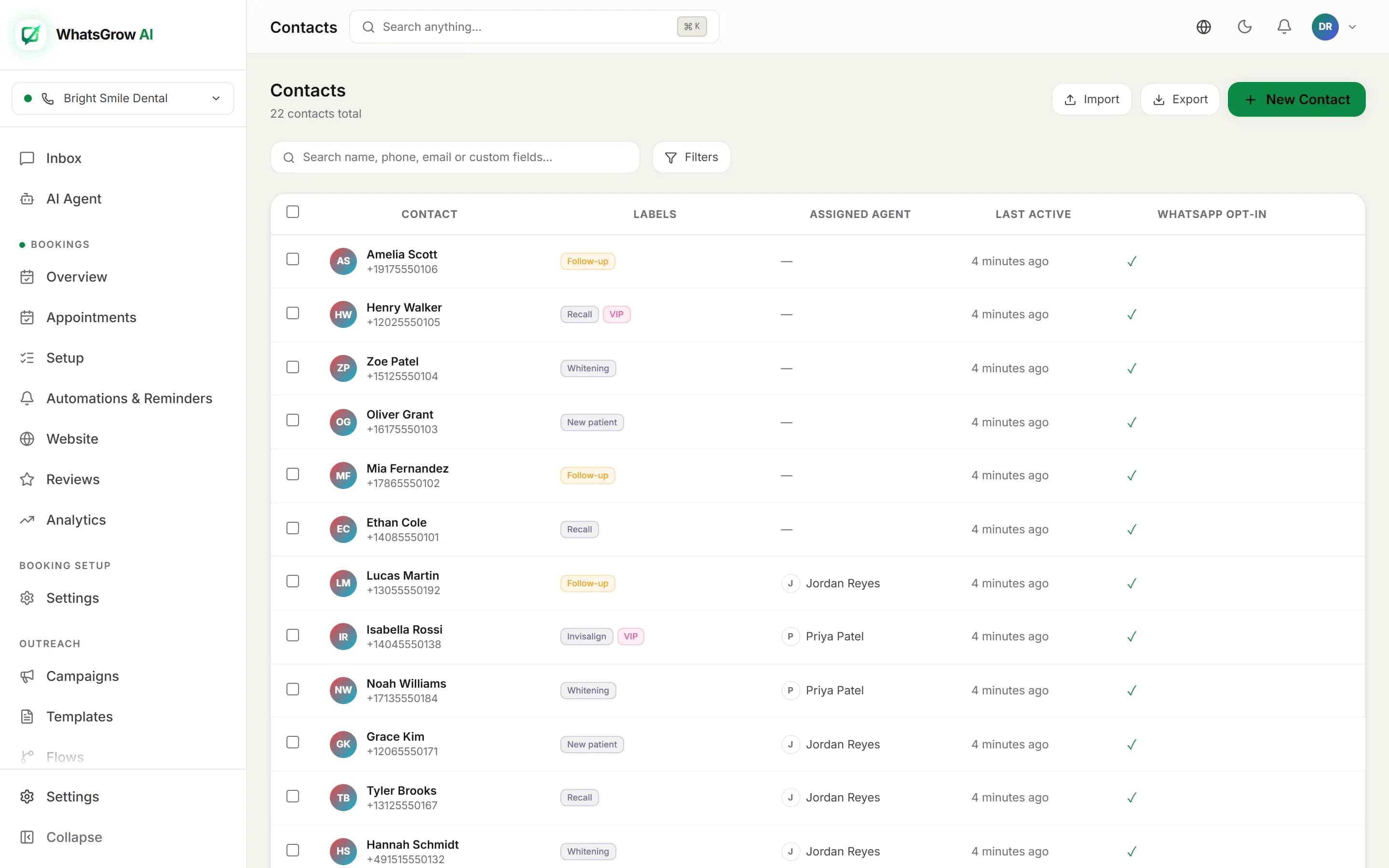The width and height of the screenshot is (1389, 868).
Task: Open Inbox in the sidebar
Action: pyautogui.click(x=123, y=159)
